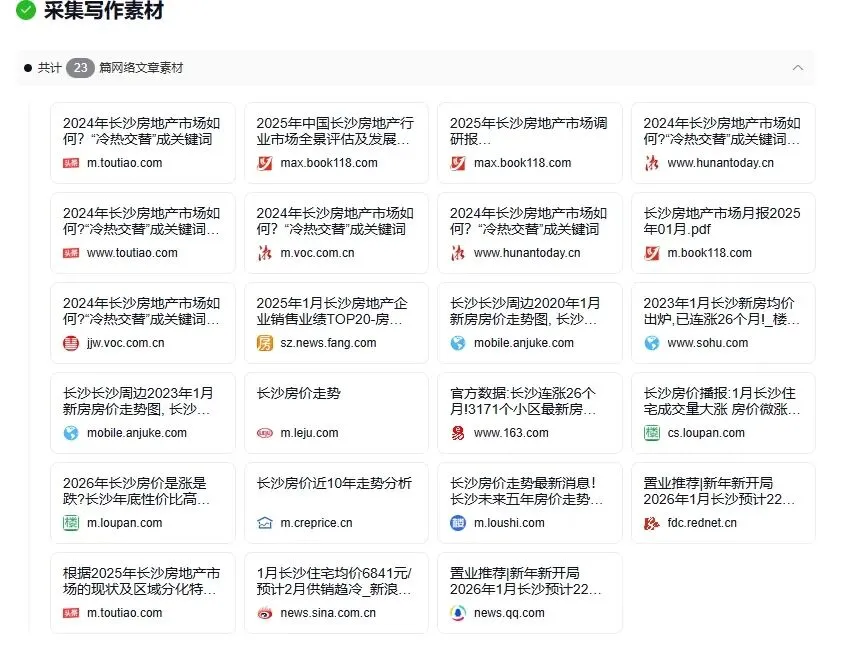Click the red favicon next to fdc.rednet.cn
841x650 pixels.
point(652,523)
